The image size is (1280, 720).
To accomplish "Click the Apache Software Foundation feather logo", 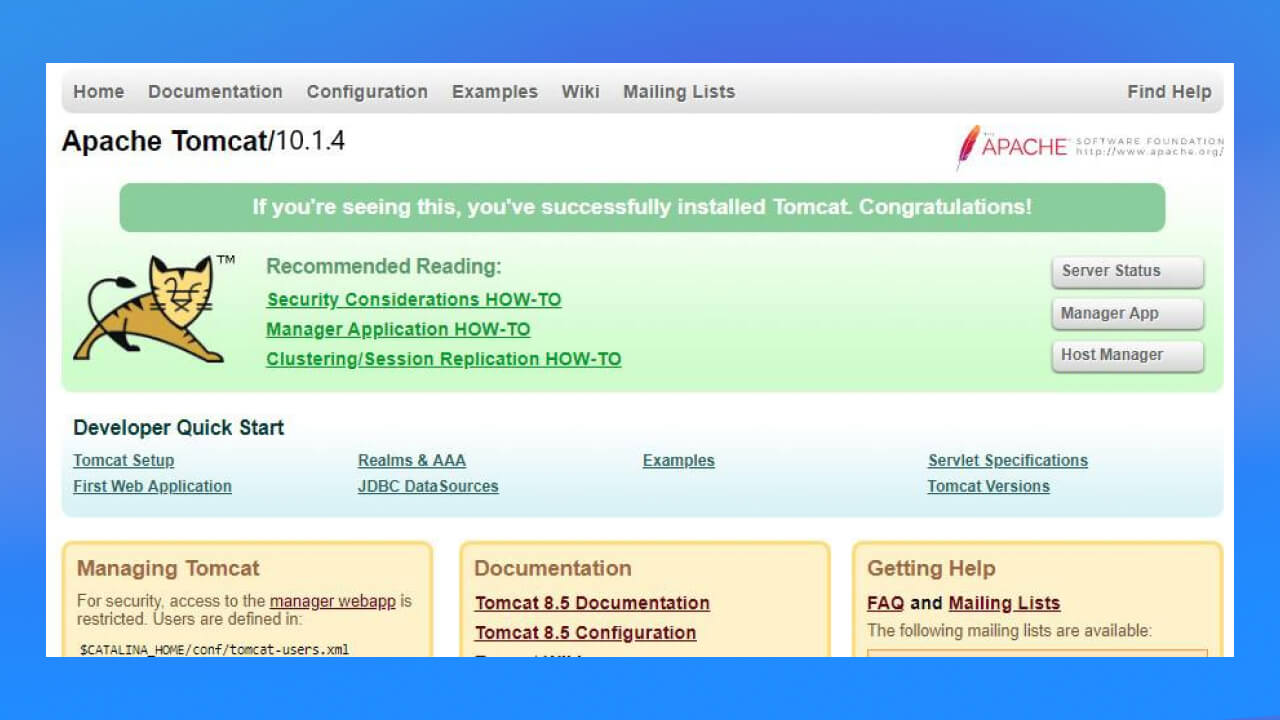I will pyautogui.click(x=1089, y=146).
